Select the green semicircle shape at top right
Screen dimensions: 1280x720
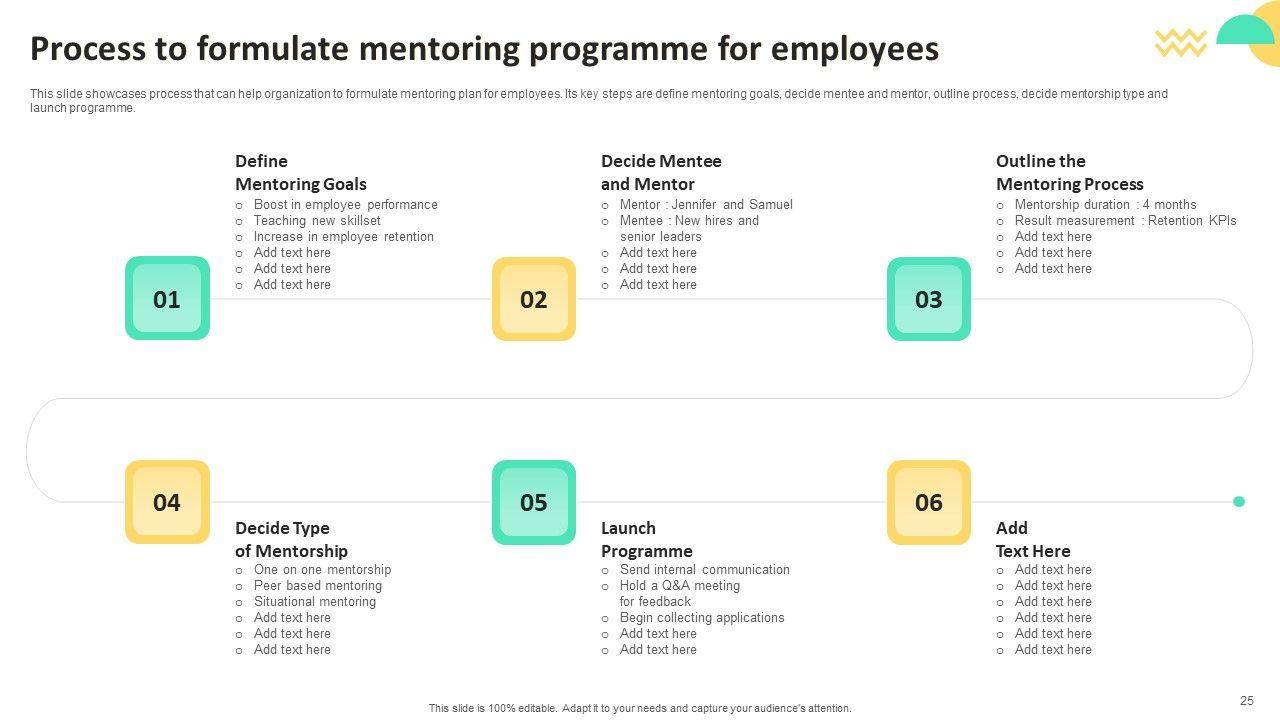1243,32
